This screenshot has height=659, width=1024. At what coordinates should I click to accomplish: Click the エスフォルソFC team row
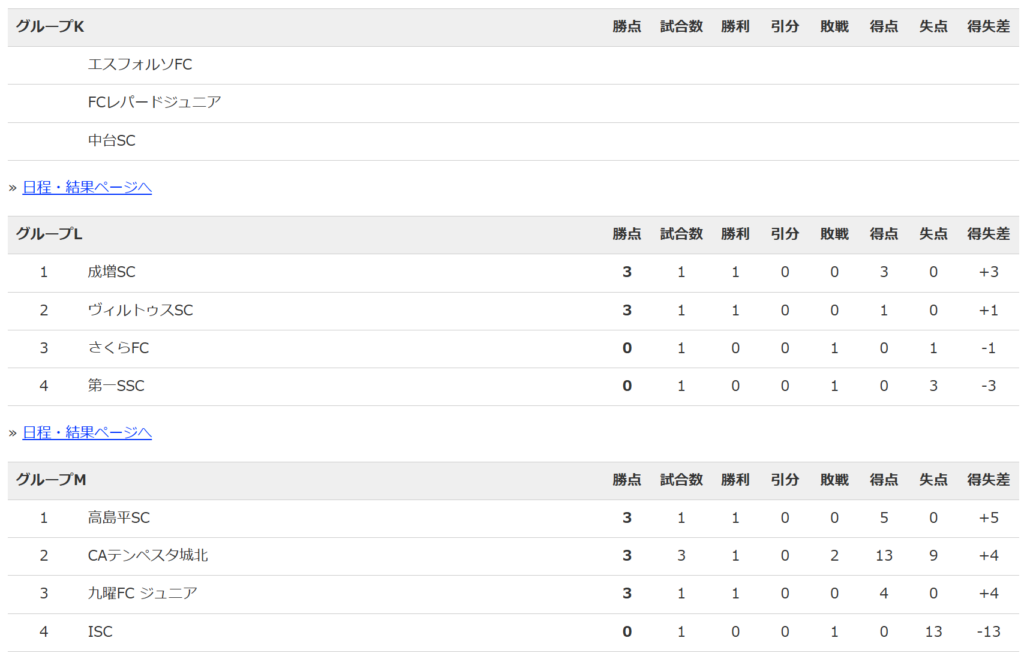coord(140,64)
